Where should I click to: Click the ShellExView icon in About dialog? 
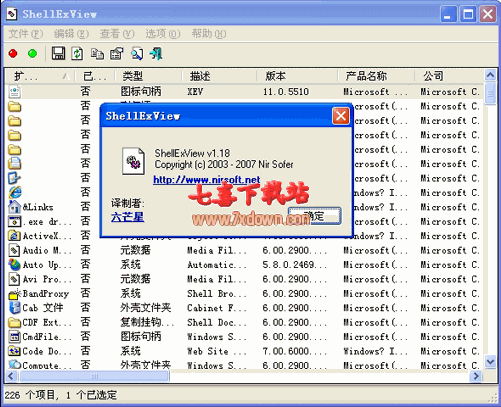click(x=133, y=161)
